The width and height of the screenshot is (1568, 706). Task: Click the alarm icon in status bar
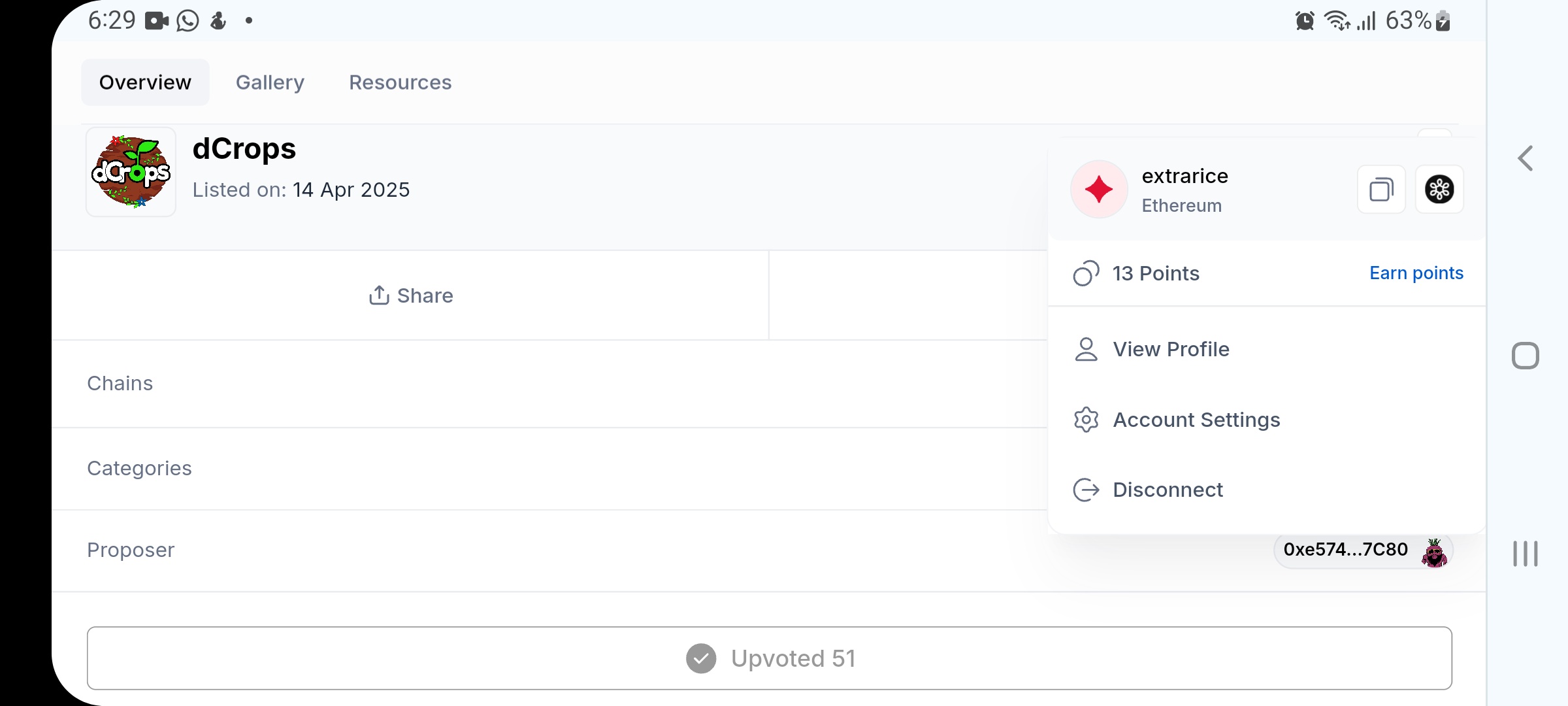(1305, 21)
